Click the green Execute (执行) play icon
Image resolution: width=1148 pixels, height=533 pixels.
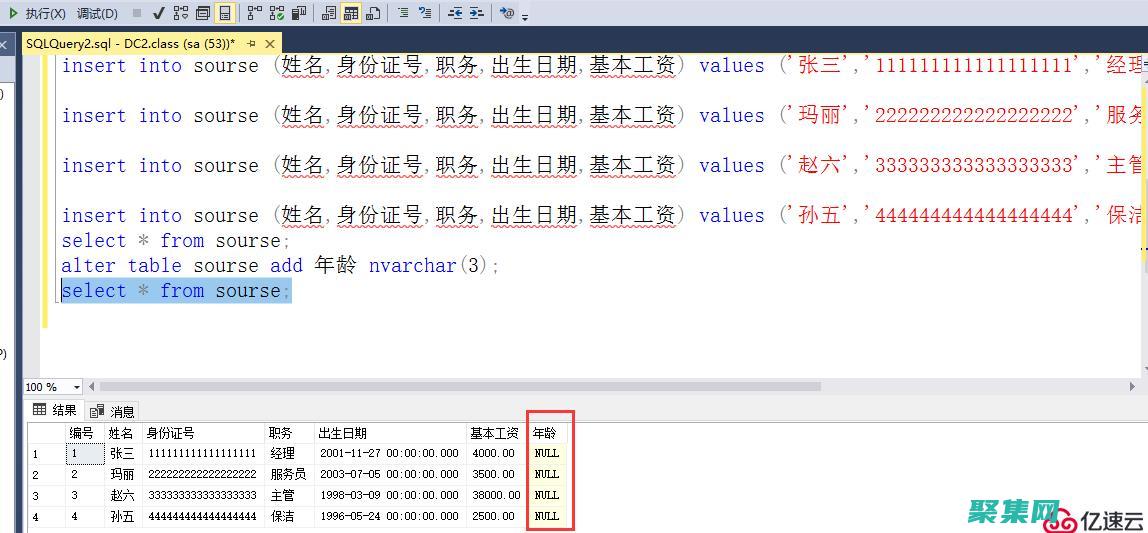pos(13,13)
